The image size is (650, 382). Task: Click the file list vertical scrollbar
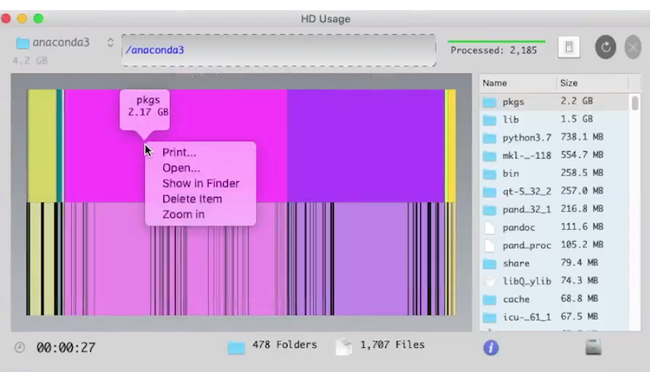[635, 103]
